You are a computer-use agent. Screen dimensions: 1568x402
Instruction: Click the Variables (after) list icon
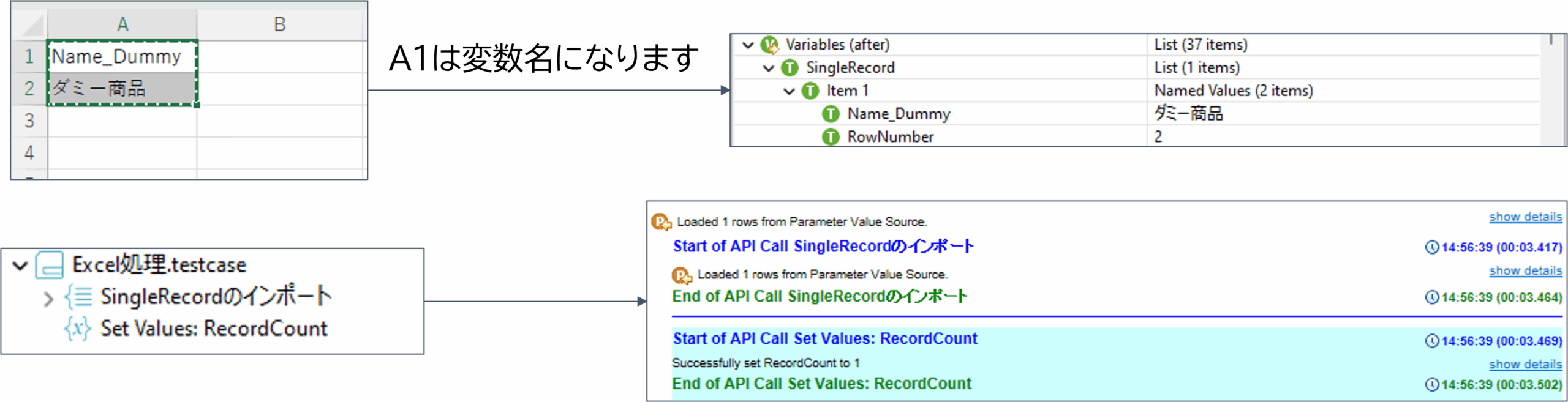coord(769,45)
